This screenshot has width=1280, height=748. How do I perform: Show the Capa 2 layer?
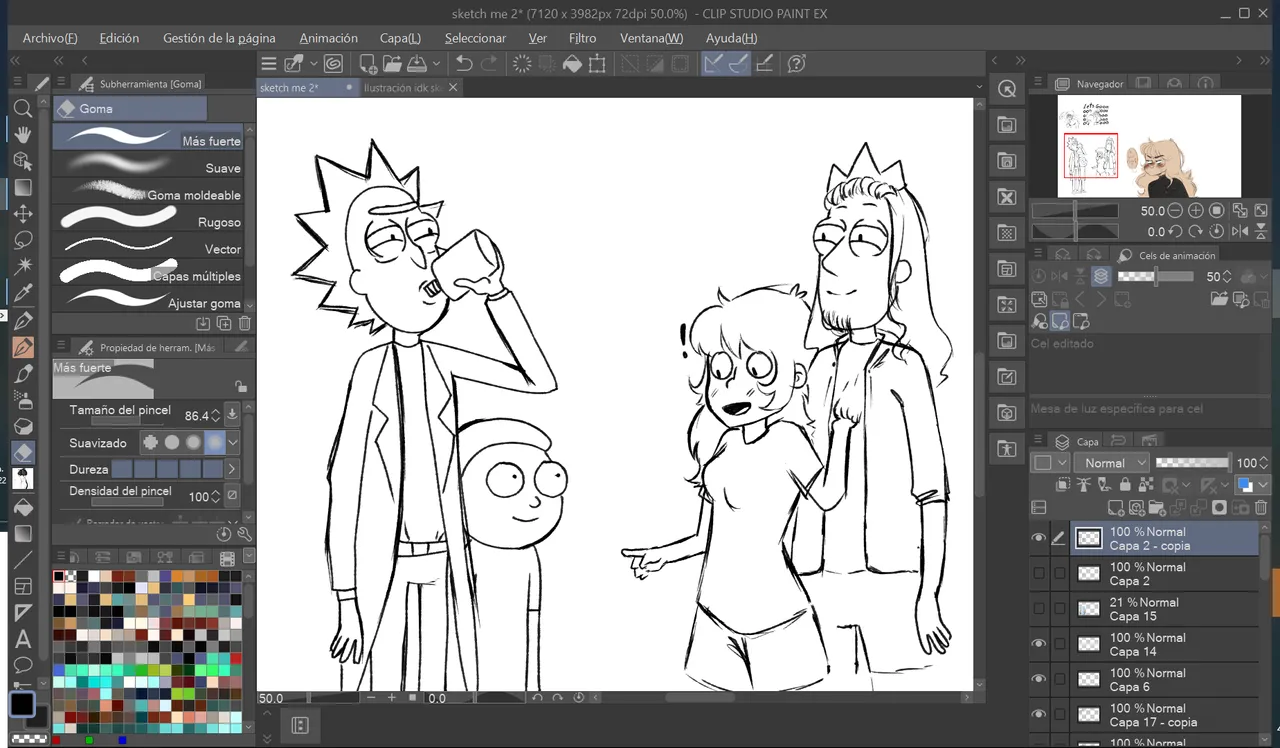pos(1039,573)
